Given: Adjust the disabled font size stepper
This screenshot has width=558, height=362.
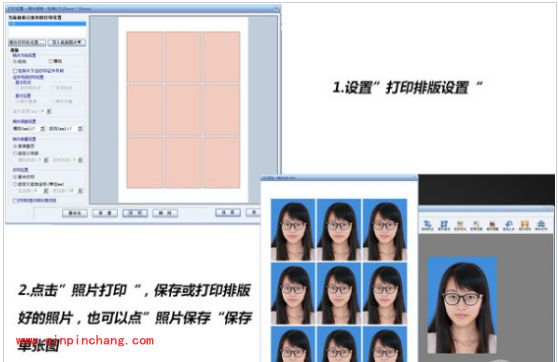Looking at the screenshot, I should click(49, 111).
